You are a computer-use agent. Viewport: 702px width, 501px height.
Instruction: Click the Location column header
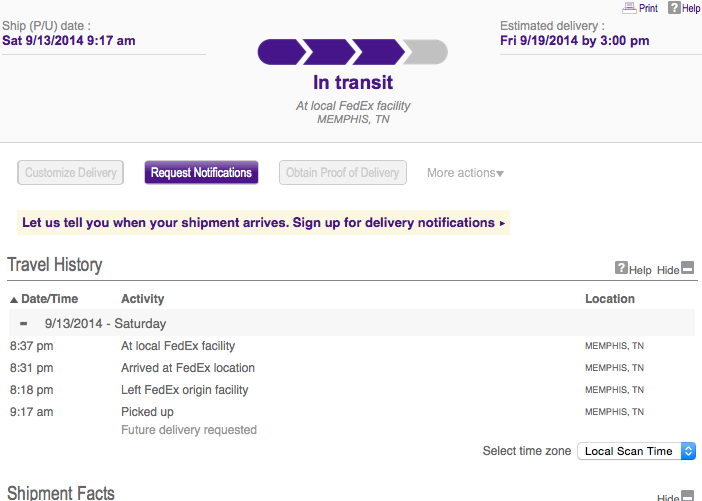tap(610, 299)
